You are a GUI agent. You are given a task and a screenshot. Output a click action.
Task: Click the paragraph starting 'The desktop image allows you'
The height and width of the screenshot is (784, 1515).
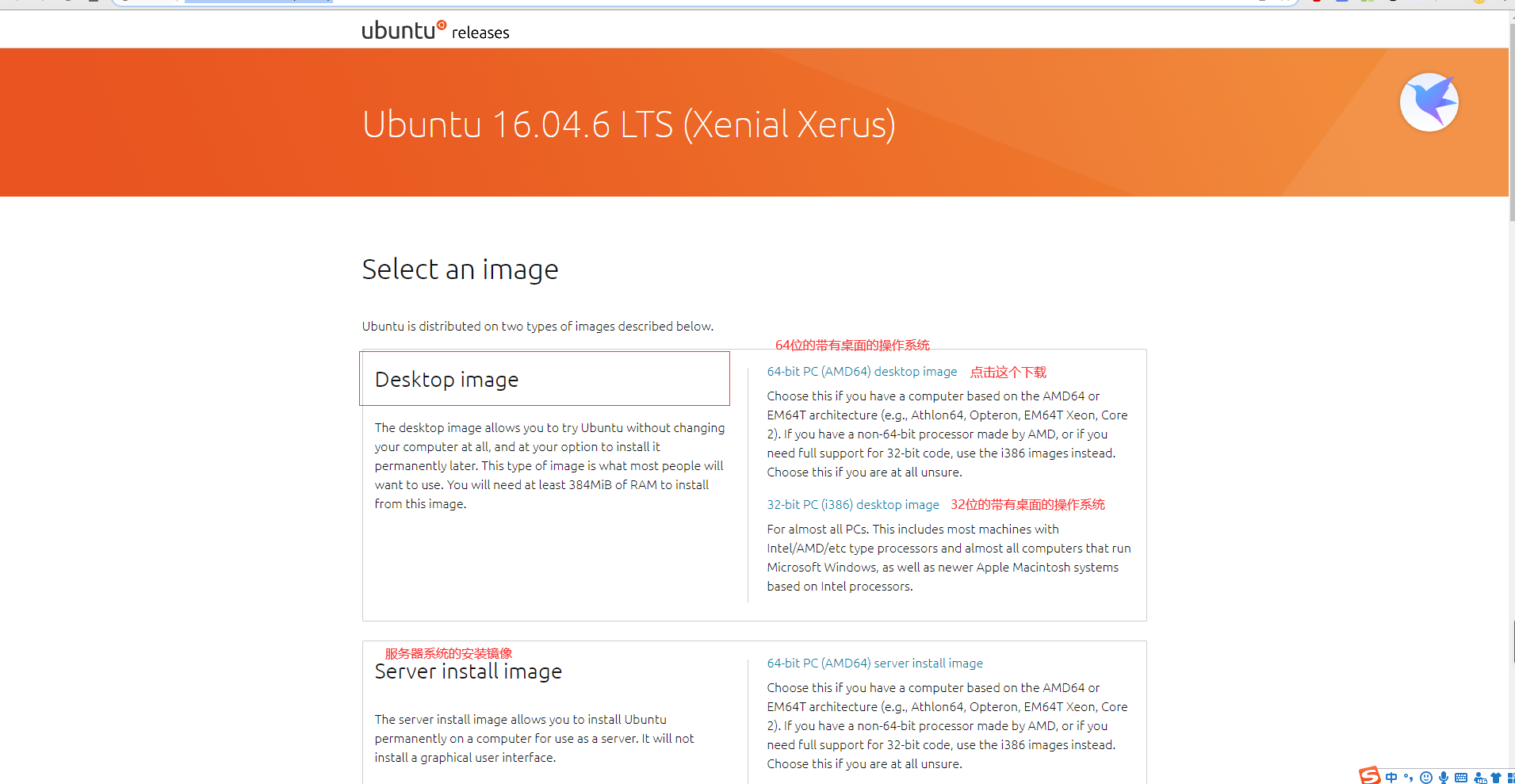click(x=550, y=465)
